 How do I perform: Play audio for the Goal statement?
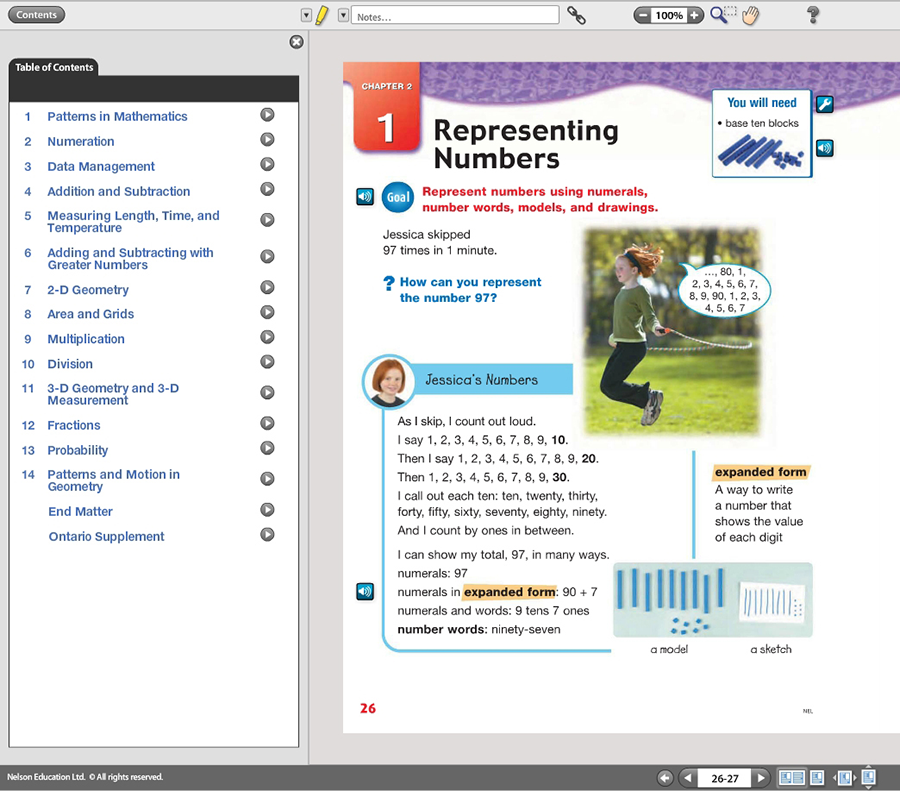coord(365,197)
